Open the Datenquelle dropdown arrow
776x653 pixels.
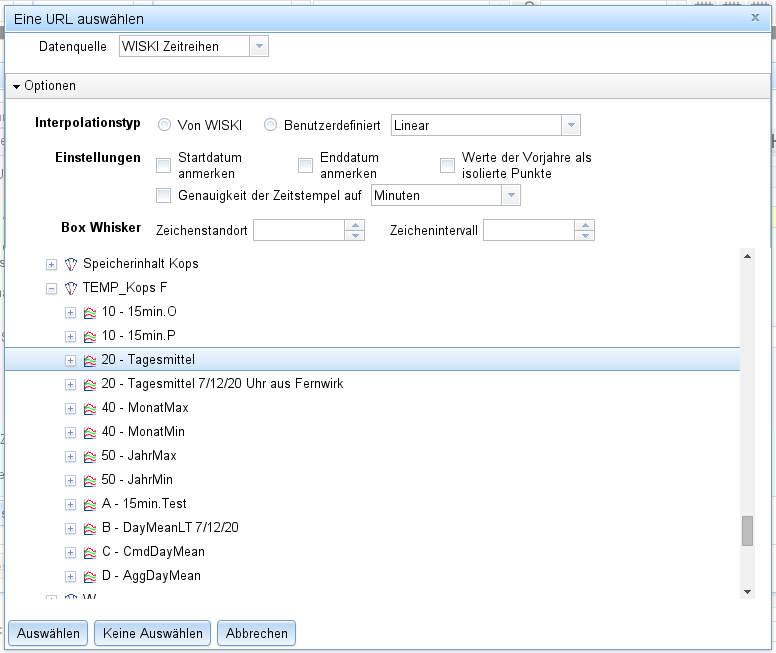(259, 47)
